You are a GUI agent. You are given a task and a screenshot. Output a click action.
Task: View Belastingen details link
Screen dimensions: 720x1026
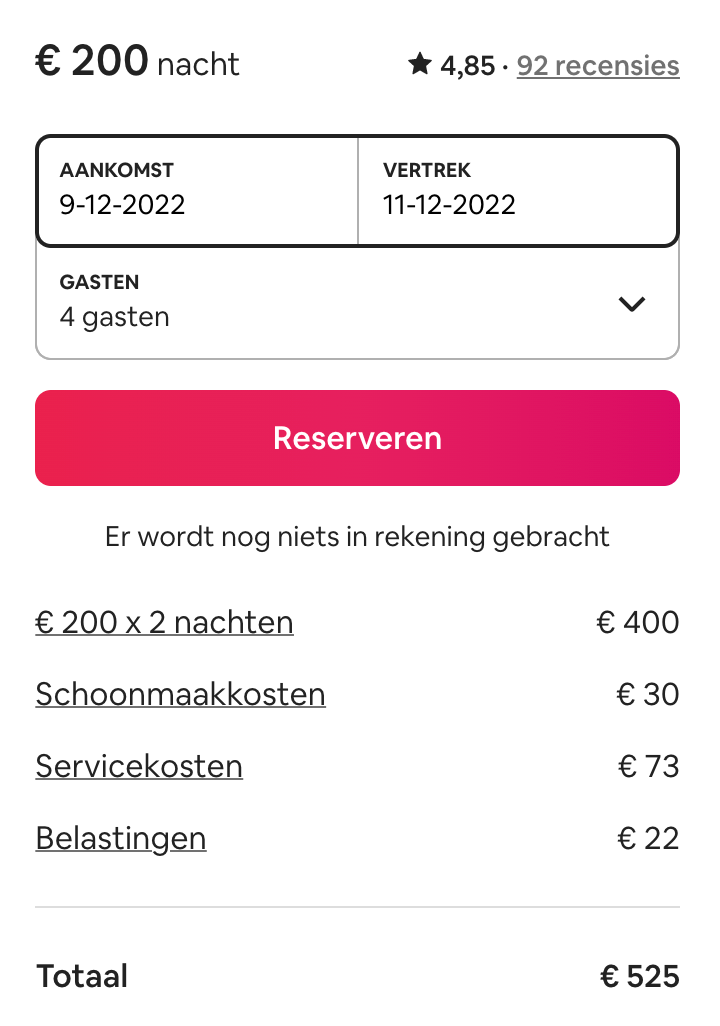[x=121, y=839]
